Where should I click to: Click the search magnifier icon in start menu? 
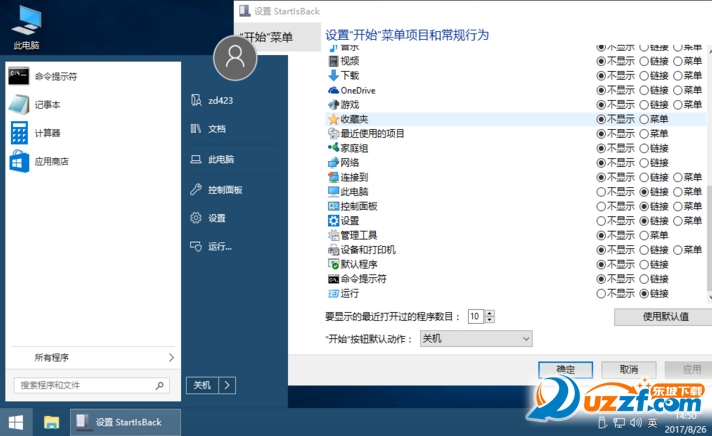click(x=159, y=386)
